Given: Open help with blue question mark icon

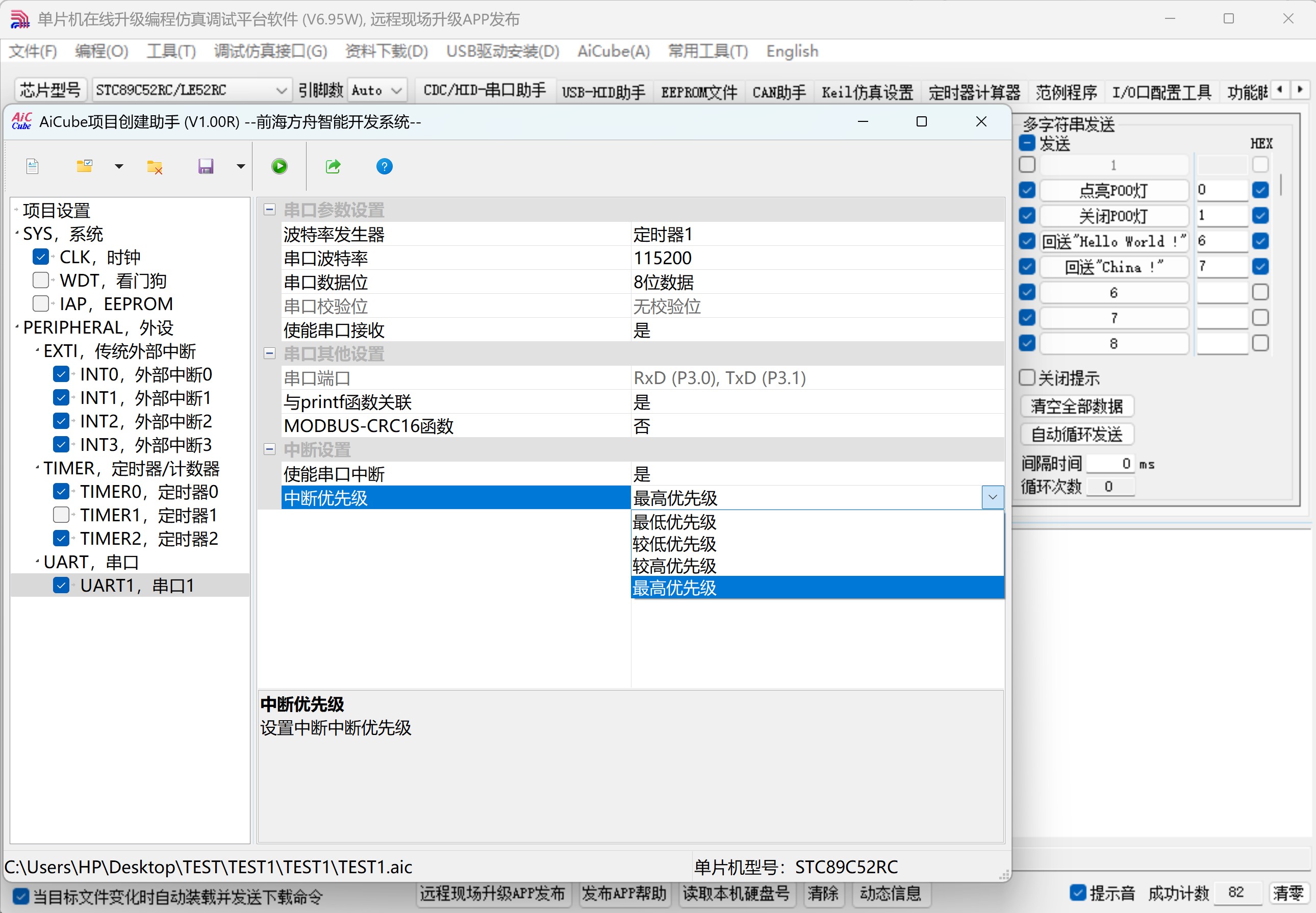Looking at the screenshot, I should pos(384,166).
